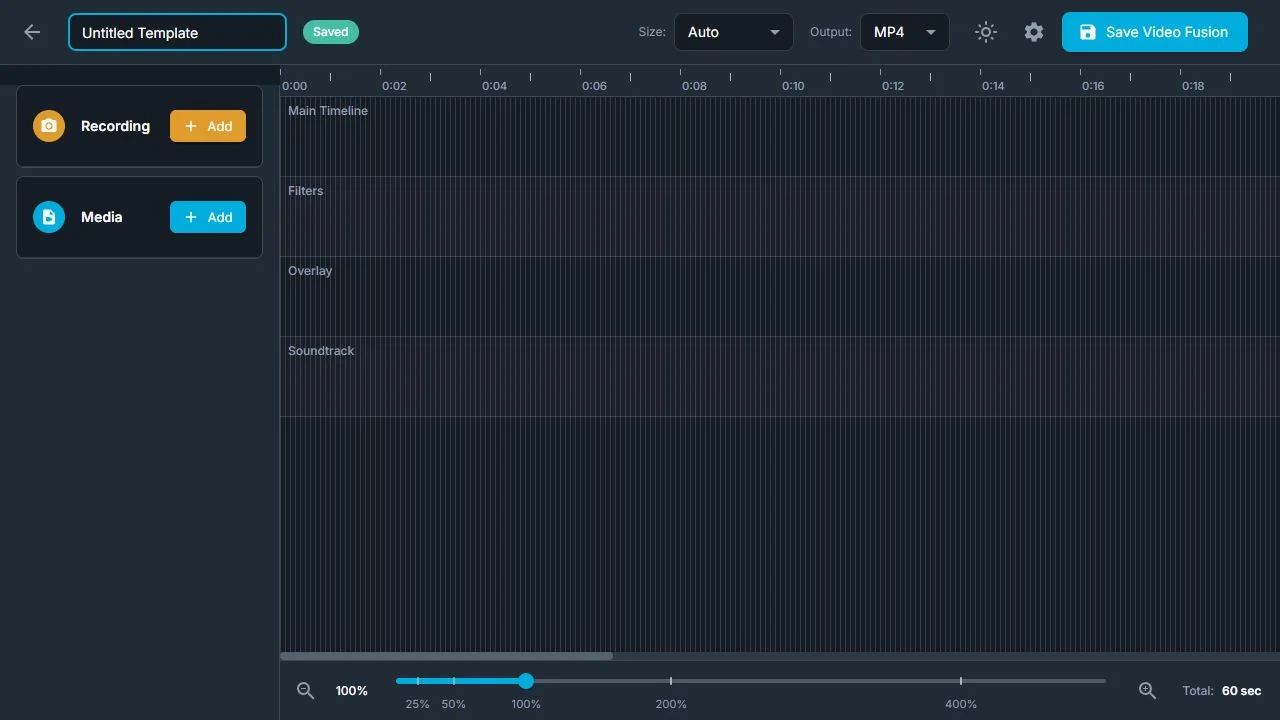
Task: Add new Media
Action: click(x=208, y=217)
